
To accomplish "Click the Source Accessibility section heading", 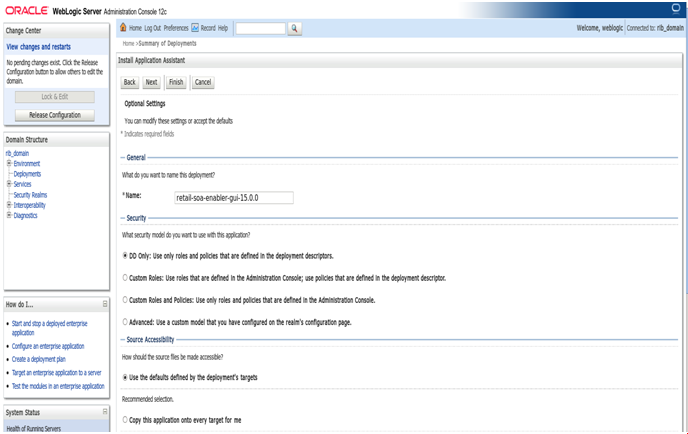I will pyautogui.click(x=150, y=339).
